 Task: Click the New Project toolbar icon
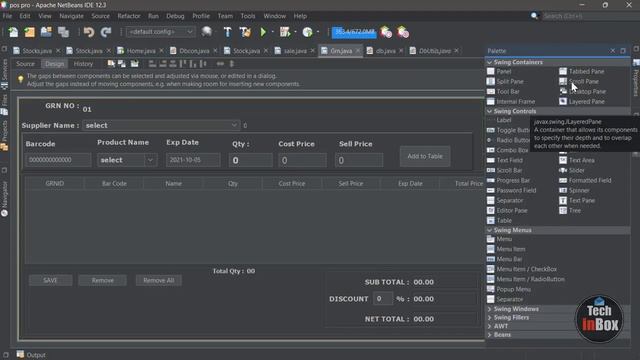[x=29, y=32]
